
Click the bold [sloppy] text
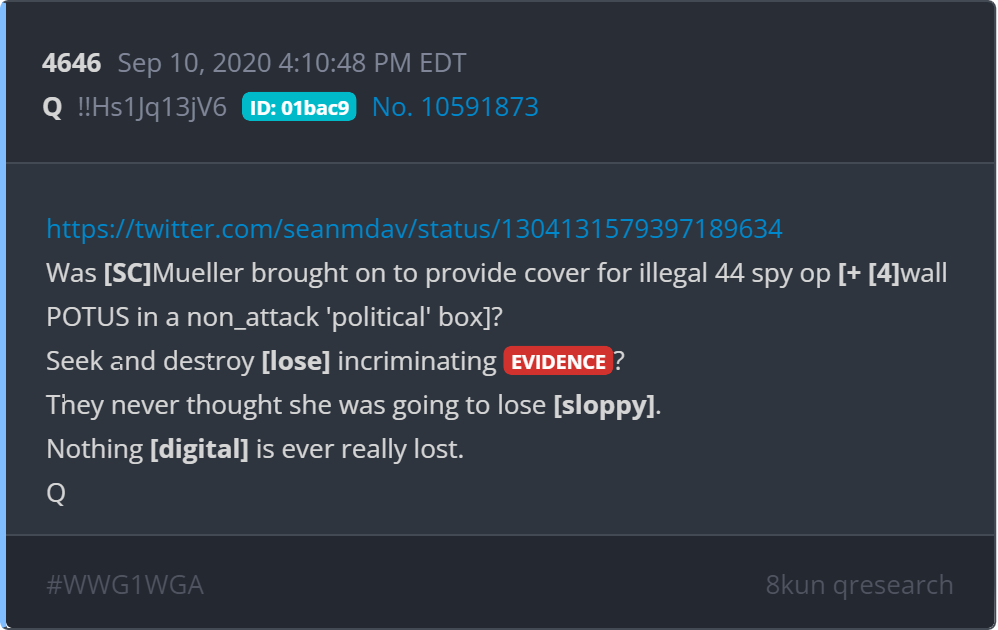[604, 405]
